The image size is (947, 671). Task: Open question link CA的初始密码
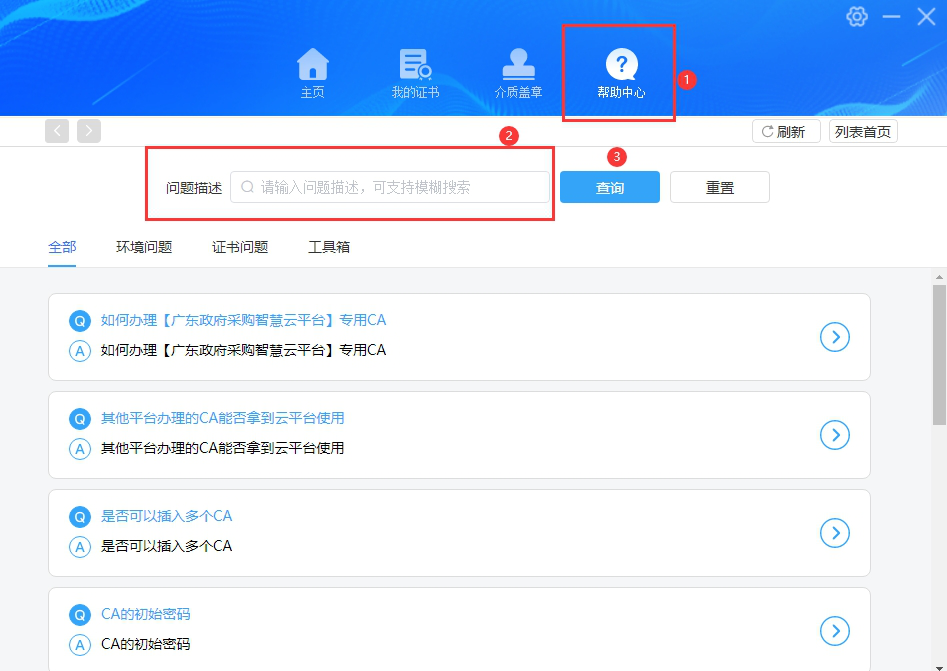tap(146, 614)
